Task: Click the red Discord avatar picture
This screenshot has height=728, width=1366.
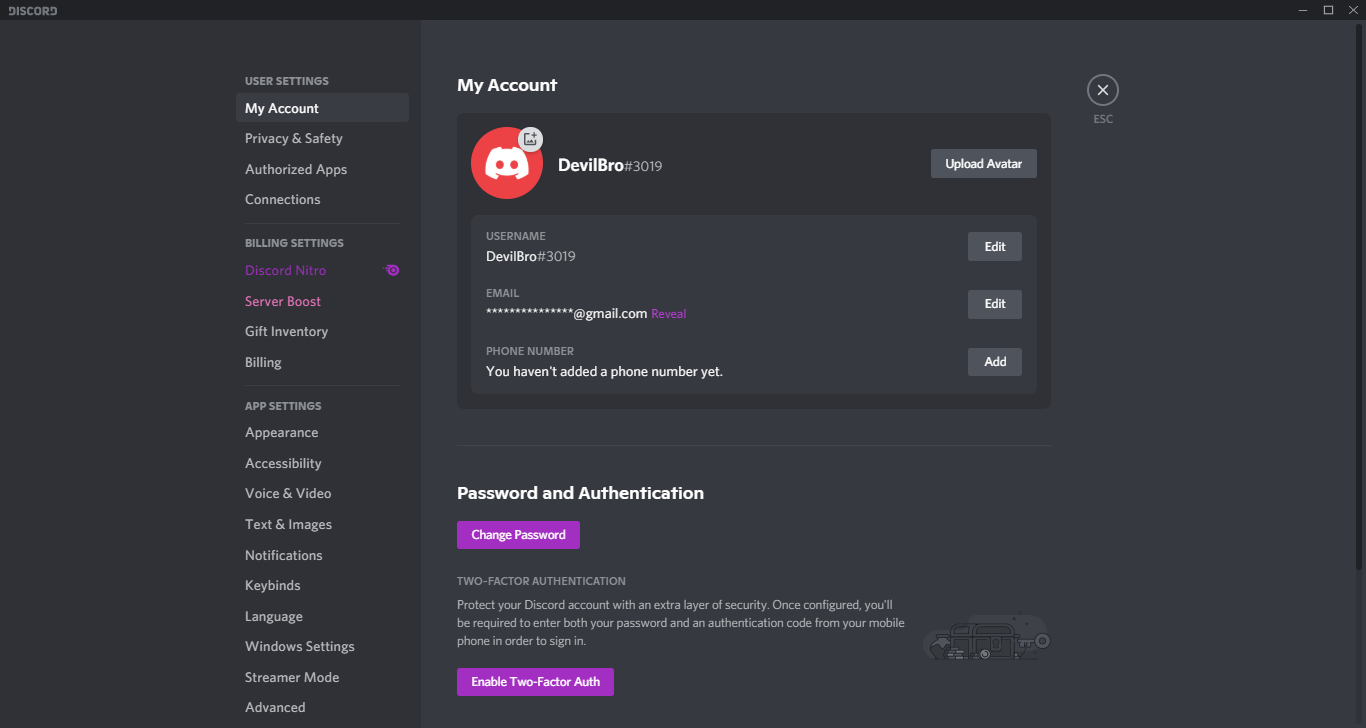Action: [507, 163]
